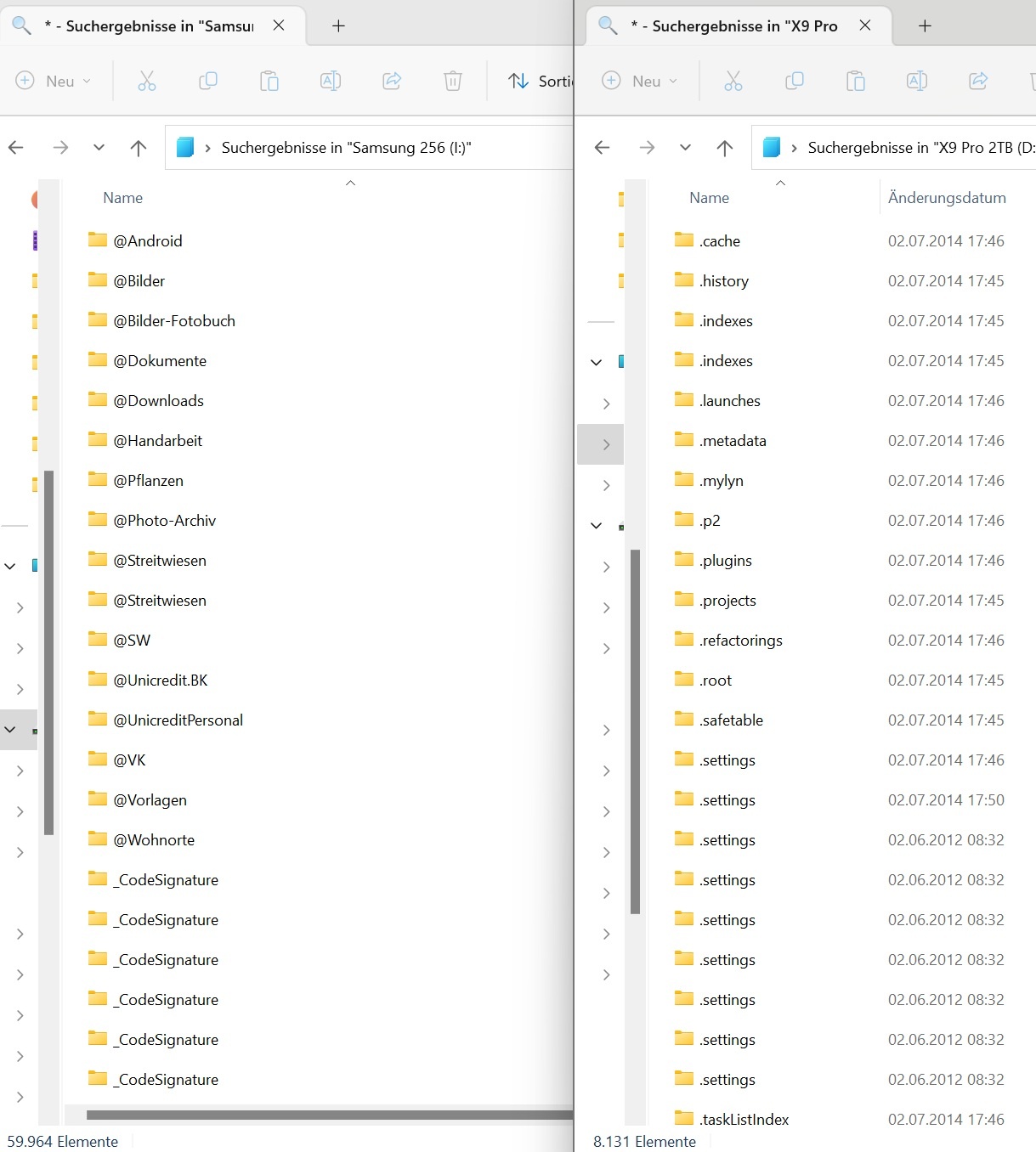Expand highlighted tree node beside .metadata row
Viewport: 1036px width, 1152px height.
(606, 444)
